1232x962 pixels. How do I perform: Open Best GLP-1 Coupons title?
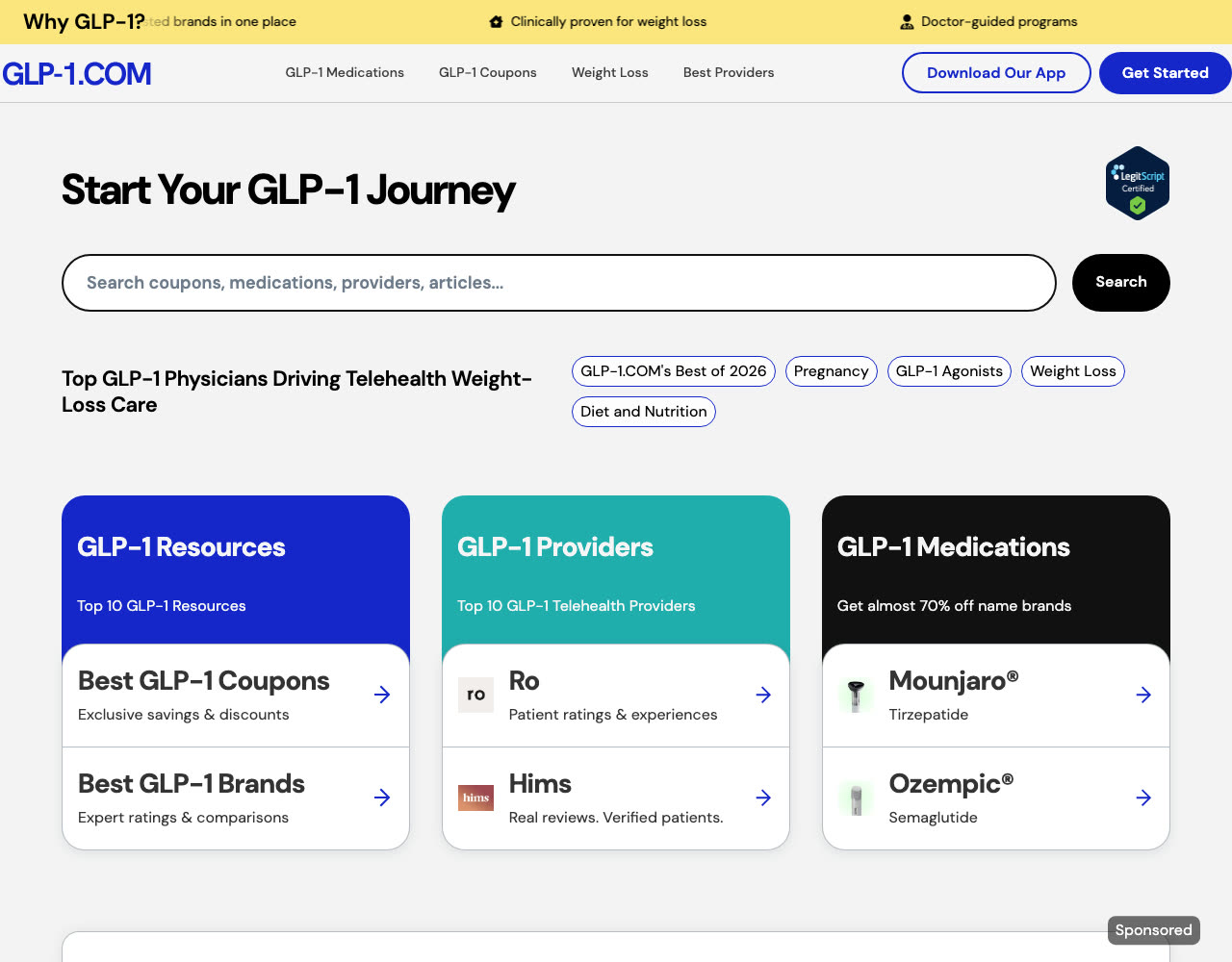[204, 681]
